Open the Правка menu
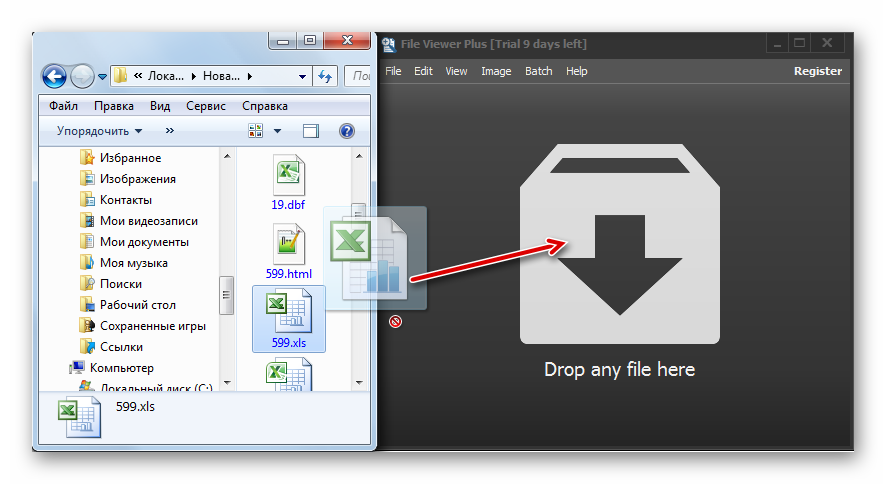This screenshot has width=886, height=484. pyautogui.click(x=114, y=106)
